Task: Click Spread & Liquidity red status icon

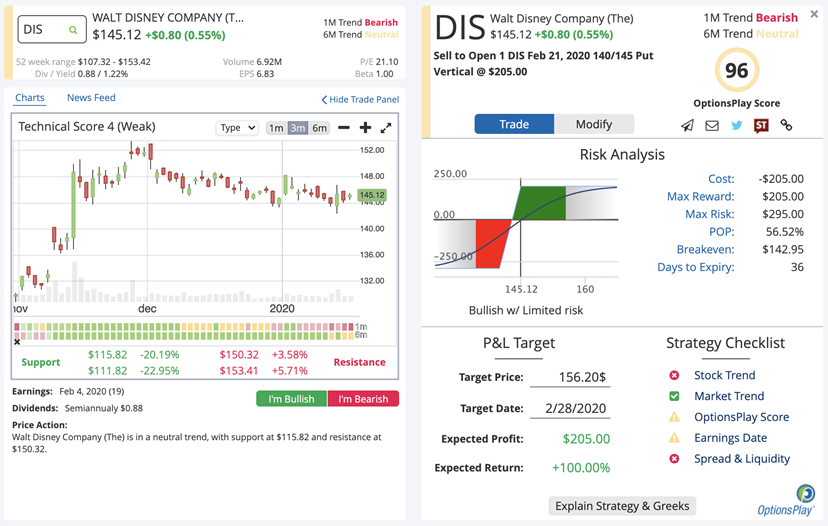Action: (674, 459)
